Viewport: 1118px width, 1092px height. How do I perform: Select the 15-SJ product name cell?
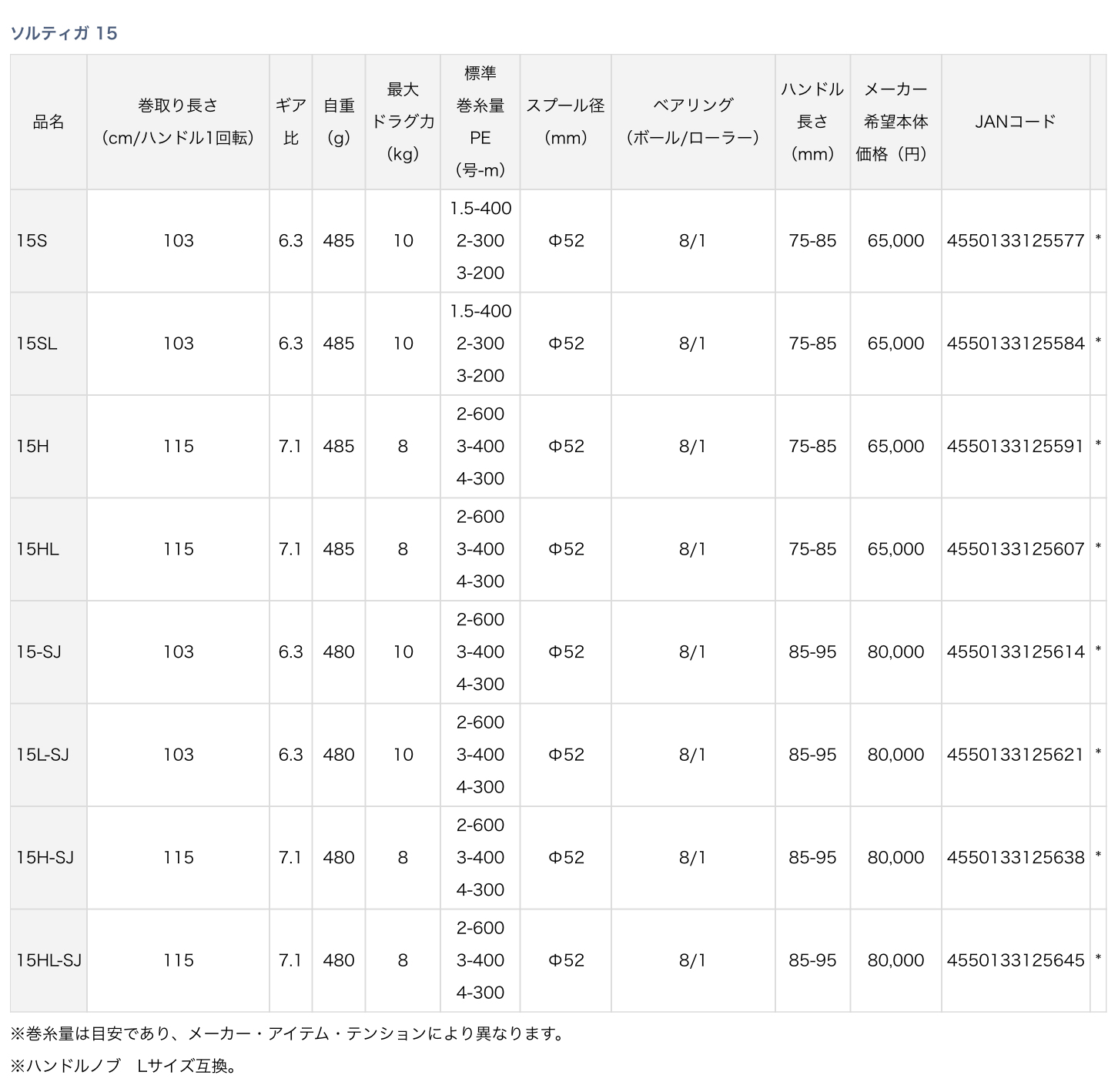coord(39,652)
